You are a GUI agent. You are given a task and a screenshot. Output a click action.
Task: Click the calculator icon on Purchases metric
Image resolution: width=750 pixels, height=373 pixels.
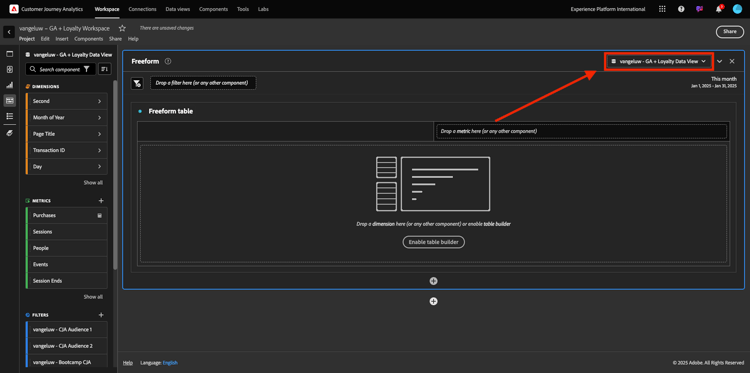pos(99,216)
